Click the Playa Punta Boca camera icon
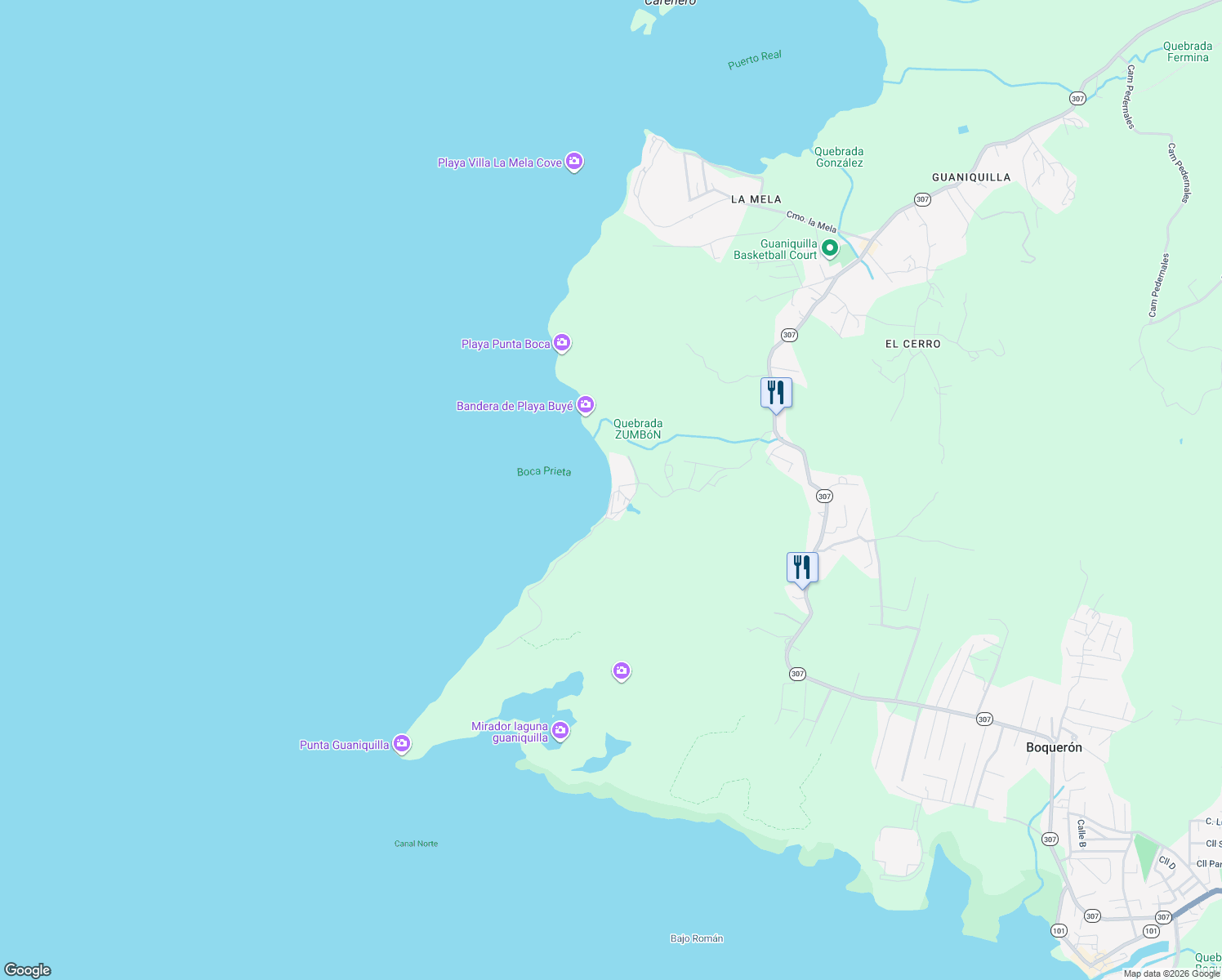This screenshot has height=980, width=1222. 561,343
